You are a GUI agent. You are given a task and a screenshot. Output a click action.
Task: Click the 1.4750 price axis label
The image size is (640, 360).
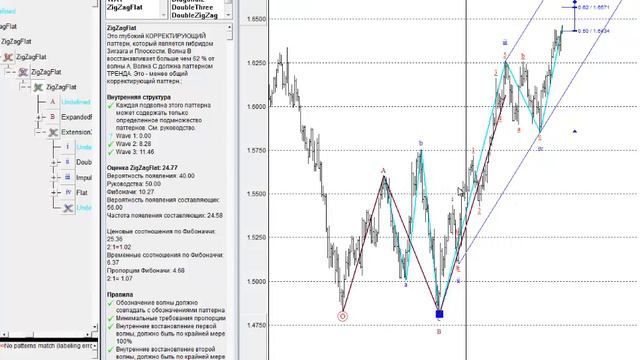pos(257,325)
